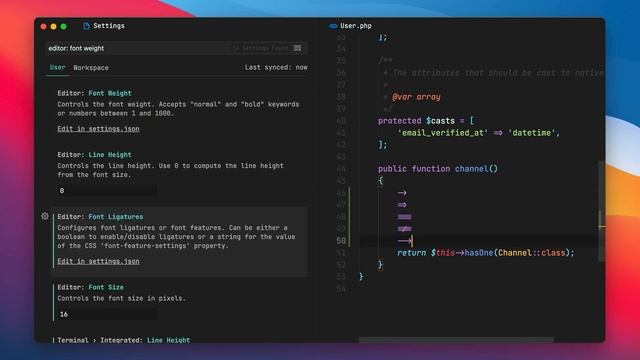Image resolution: width=640 pixels, height=360 pixels.
Task: Click the 'email_verified_at' string in code
Action: click(442, 133)
